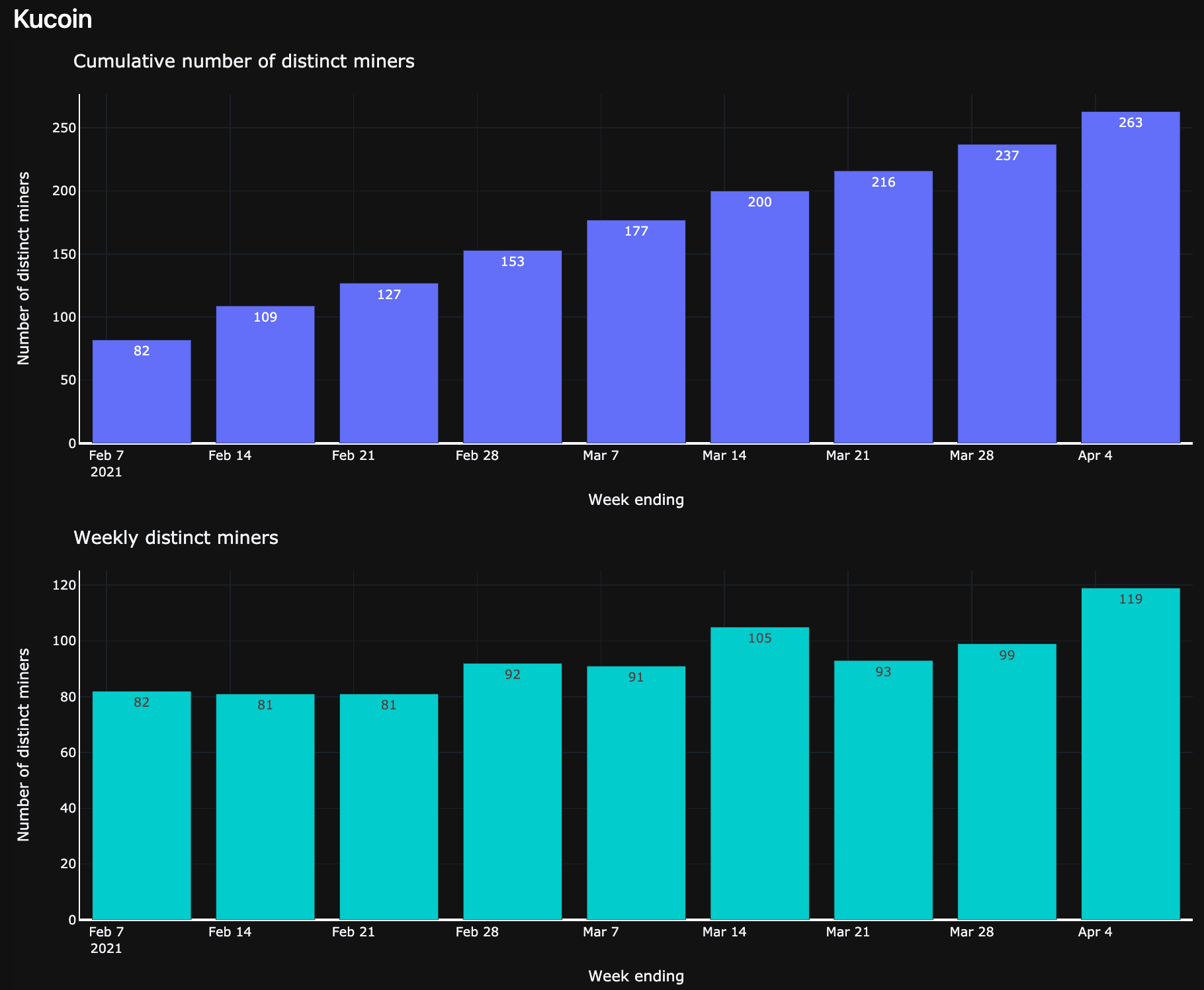The image size is (1204, 990).
Task: Click 'Week ending' label under the cumulative chart
Action: click(x=636, y=500)
